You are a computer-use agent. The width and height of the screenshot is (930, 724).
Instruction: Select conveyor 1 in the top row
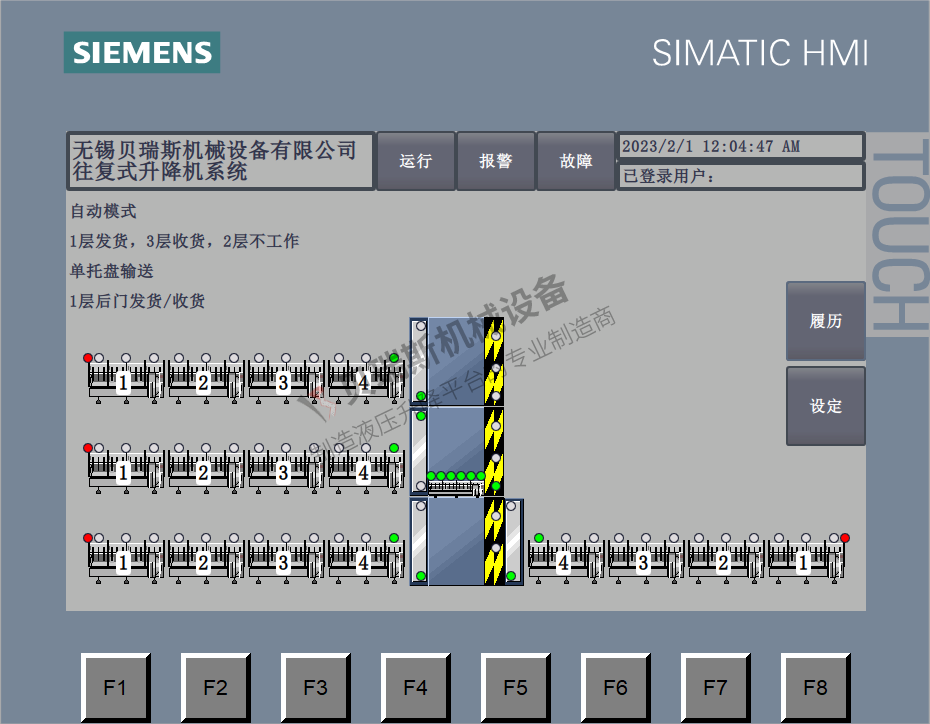124,381
